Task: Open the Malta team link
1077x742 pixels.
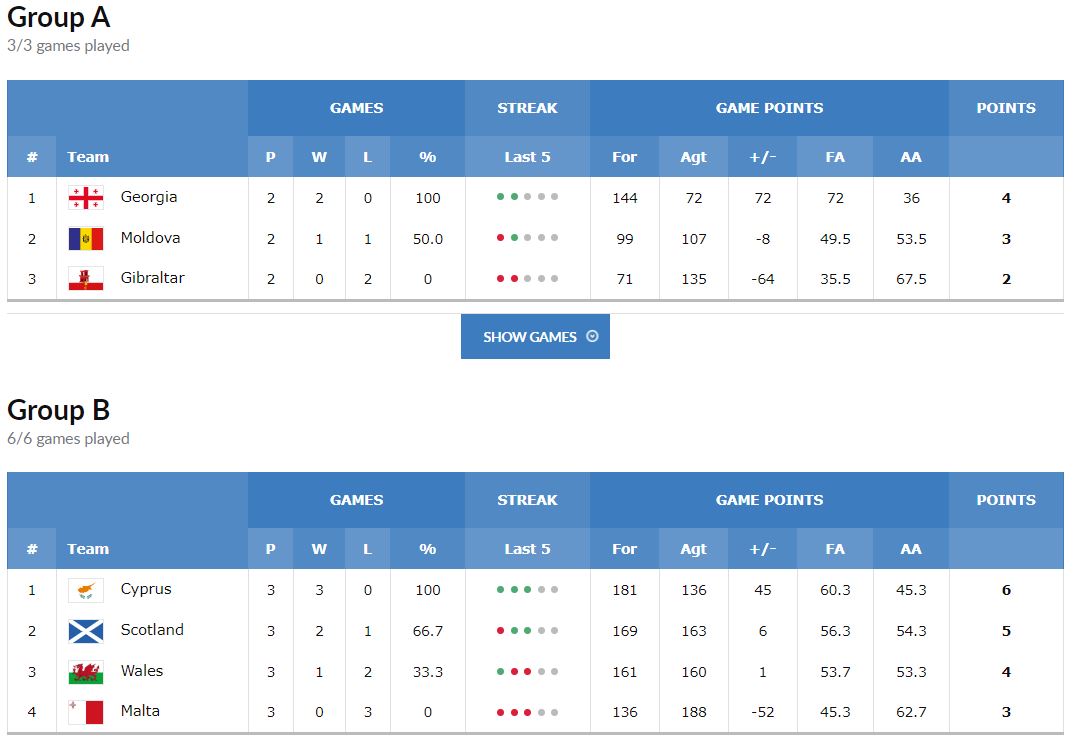Action: click(x=140, y=710)
